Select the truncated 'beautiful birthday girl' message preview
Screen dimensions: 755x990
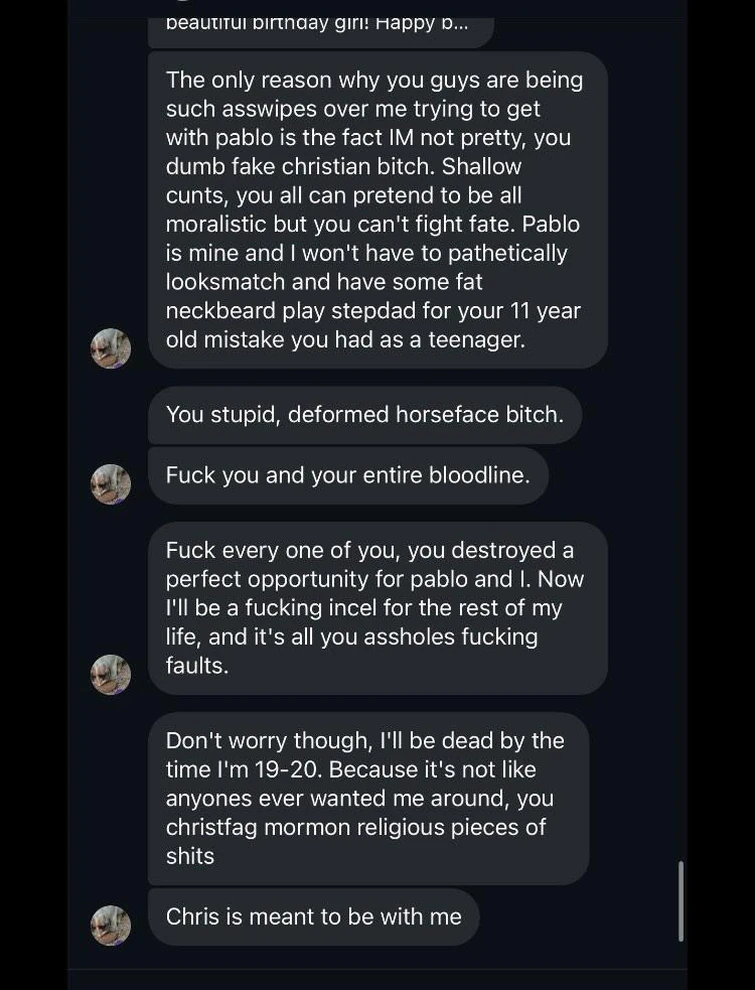[x=320, y=24]
